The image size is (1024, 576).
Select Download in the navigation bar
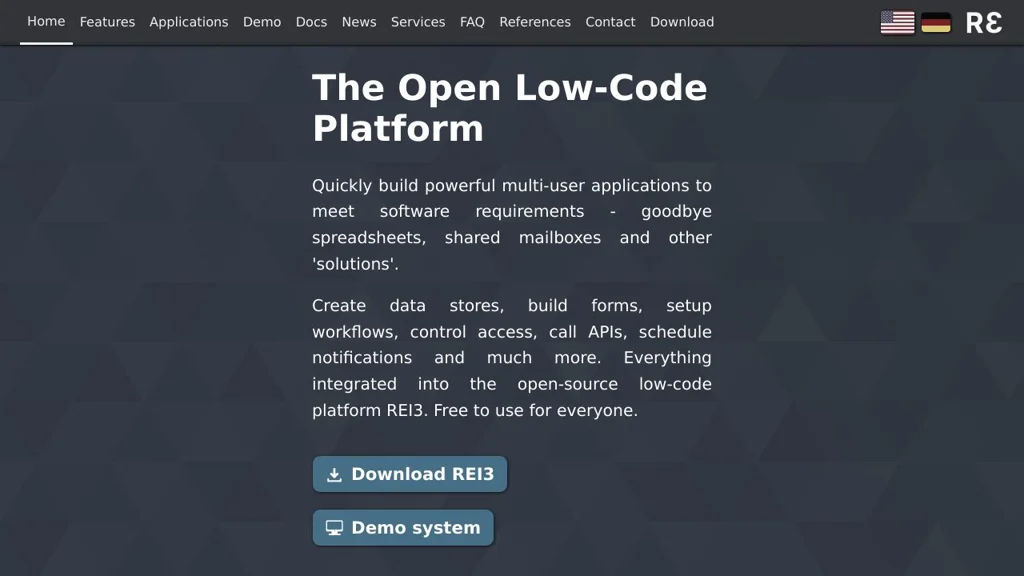682,22
